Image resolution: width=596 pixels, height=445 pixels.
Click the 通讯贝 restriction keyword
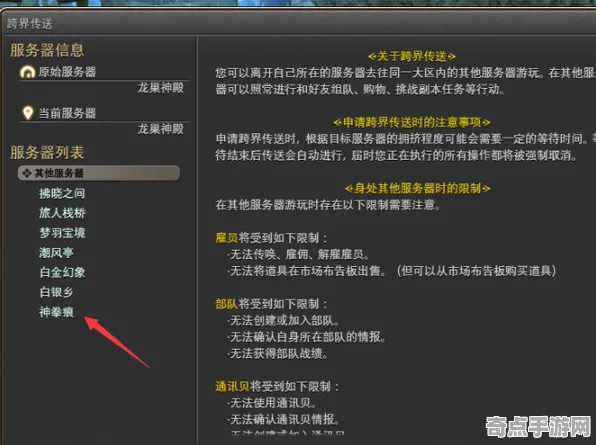233,386
